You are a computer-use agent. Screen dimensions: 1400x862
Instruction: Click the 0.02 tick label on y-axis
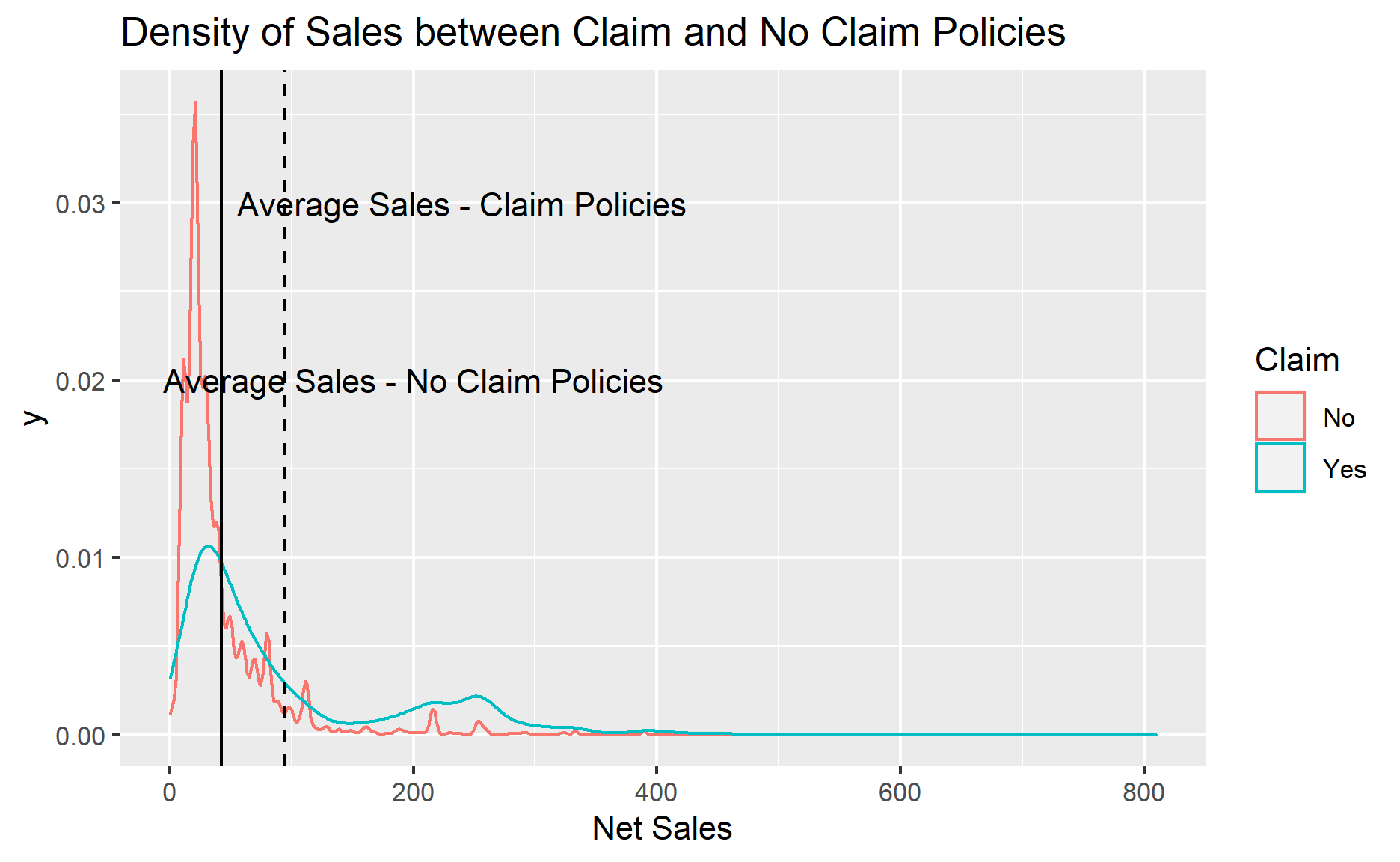80,382
